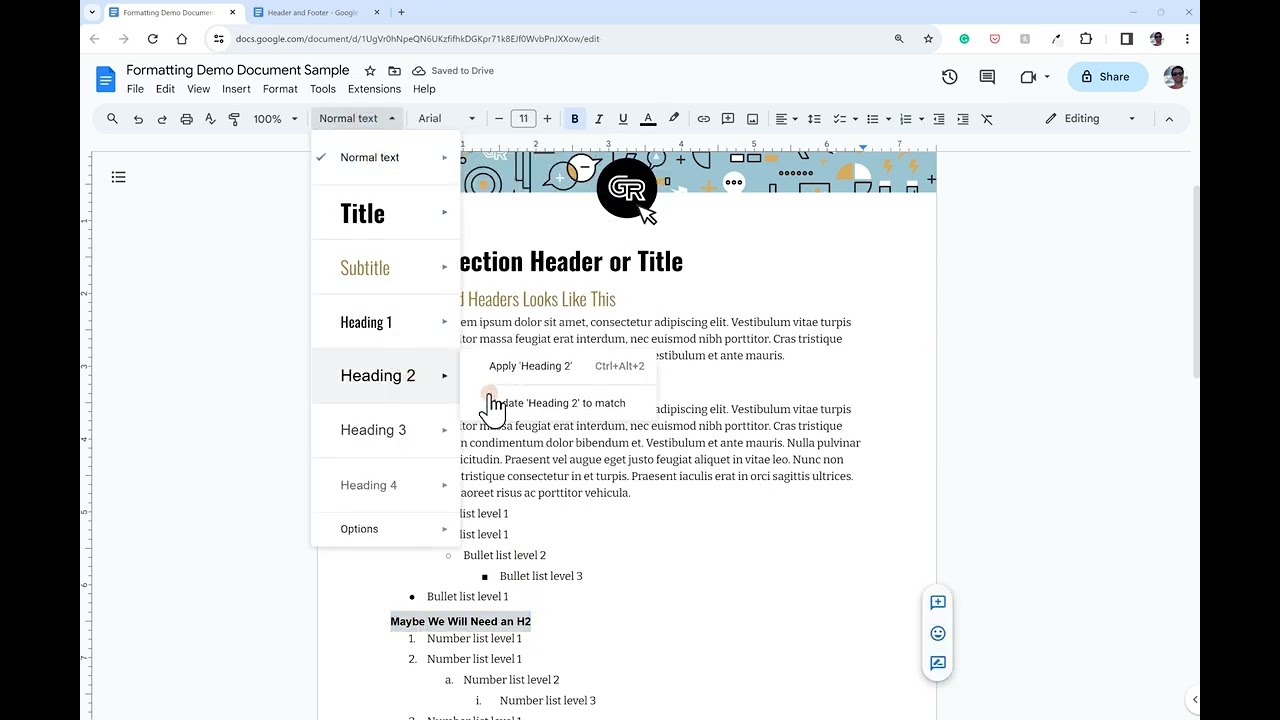This screenshot has width=1280, height=720.
Task: Click Update 'Heading 2' to match
Action: pyautogui.click(x=559, y=403)
